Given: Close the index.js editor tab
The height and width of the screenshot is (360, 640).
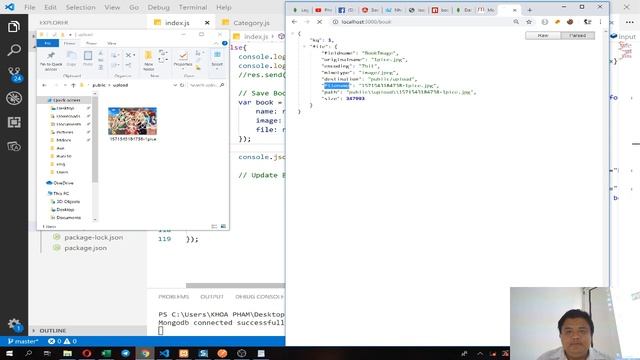Looking at the screenshot, I should point(207,23).
